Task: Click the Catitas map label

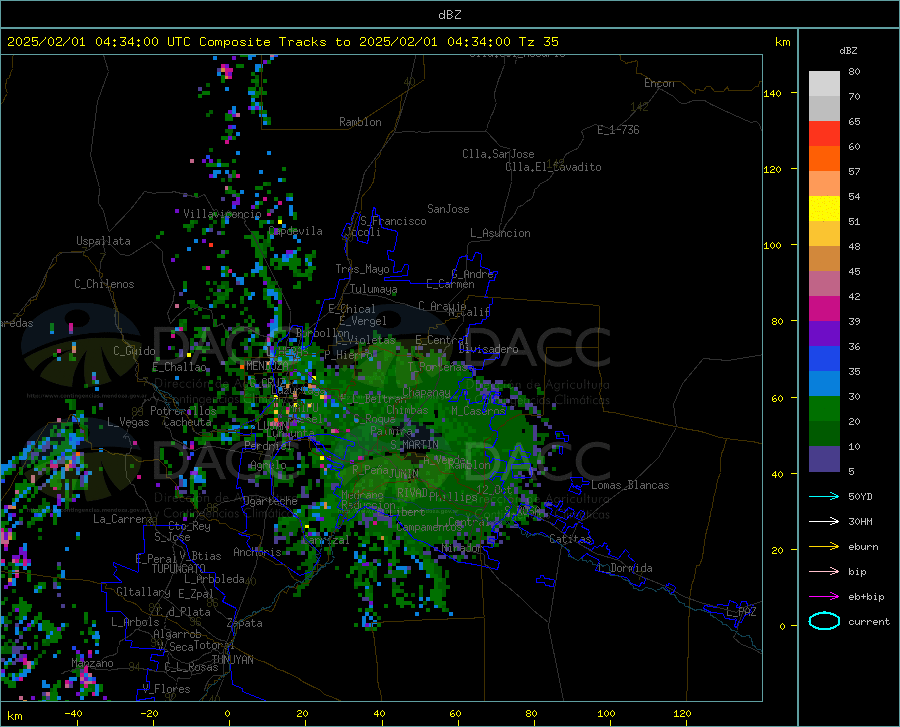Action: pos(570,539)
